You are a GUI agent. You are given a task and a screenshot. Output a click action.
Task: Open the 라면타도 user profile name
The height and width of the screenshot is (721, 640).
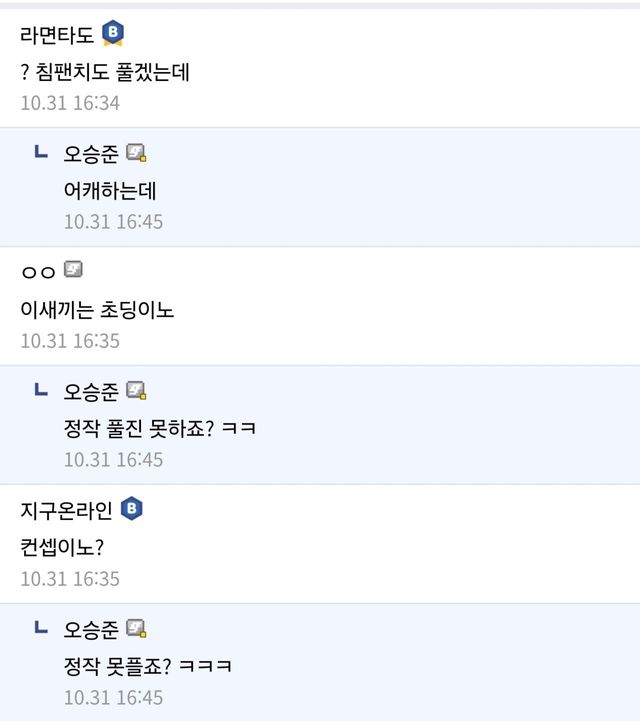tap(57, 35)
